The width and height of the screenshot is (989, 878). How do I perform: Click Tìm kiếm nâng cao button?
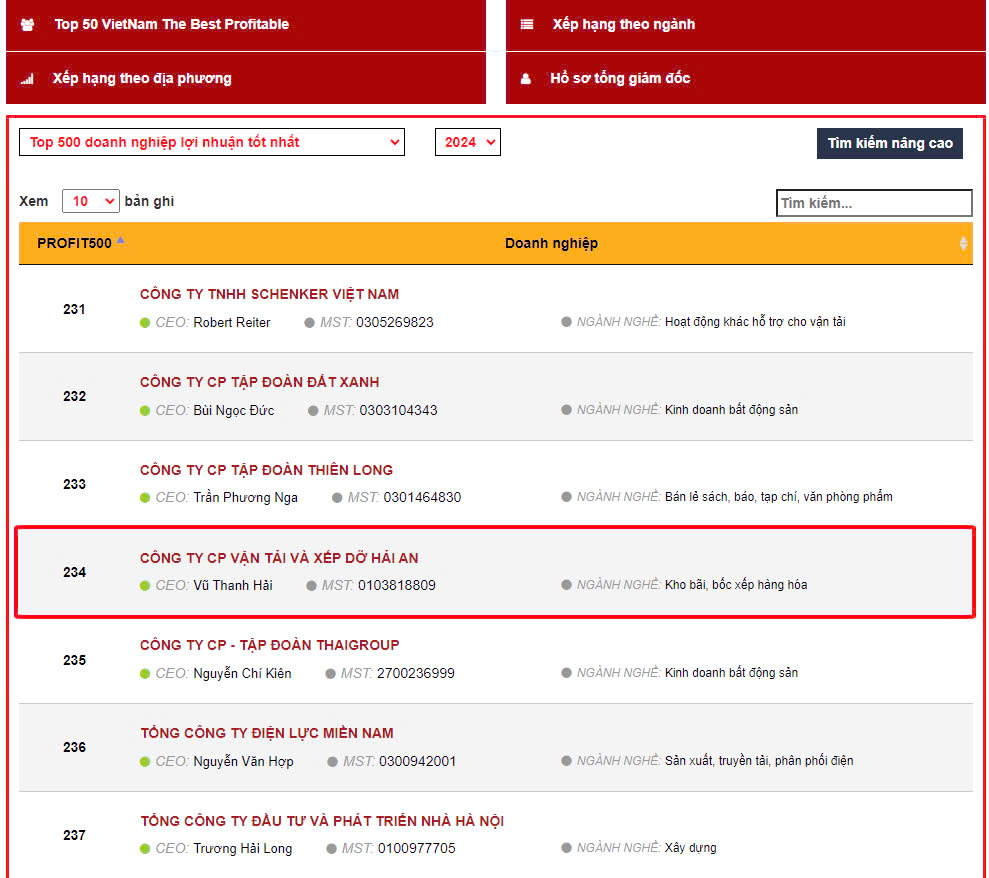click(889, 143)
